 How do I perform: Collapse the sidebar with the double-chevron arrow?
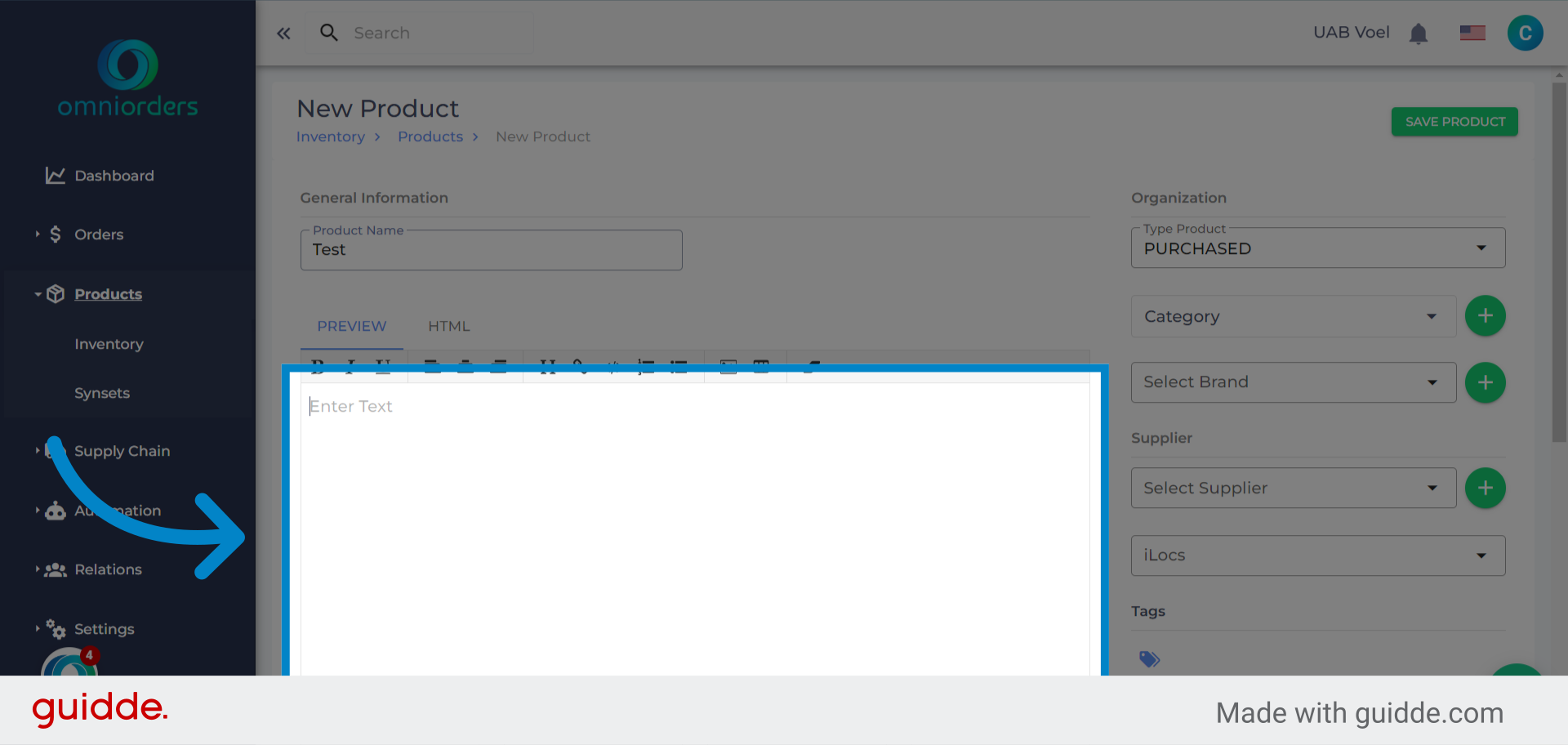pyautogui.click(x=283, y=33)
